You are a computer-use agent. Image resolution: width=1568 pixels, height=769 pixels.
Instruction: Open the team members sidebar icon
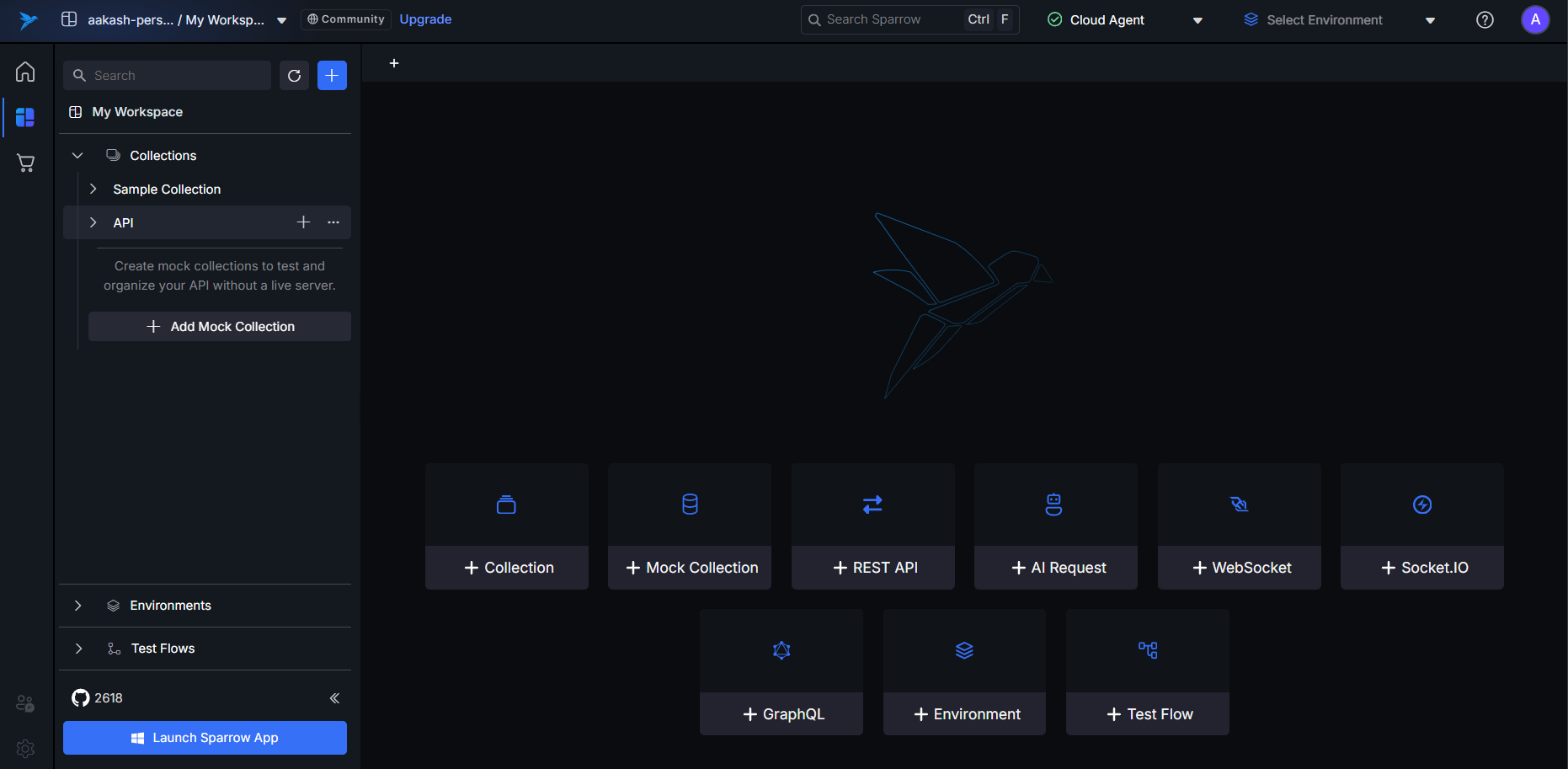point(25,703)
